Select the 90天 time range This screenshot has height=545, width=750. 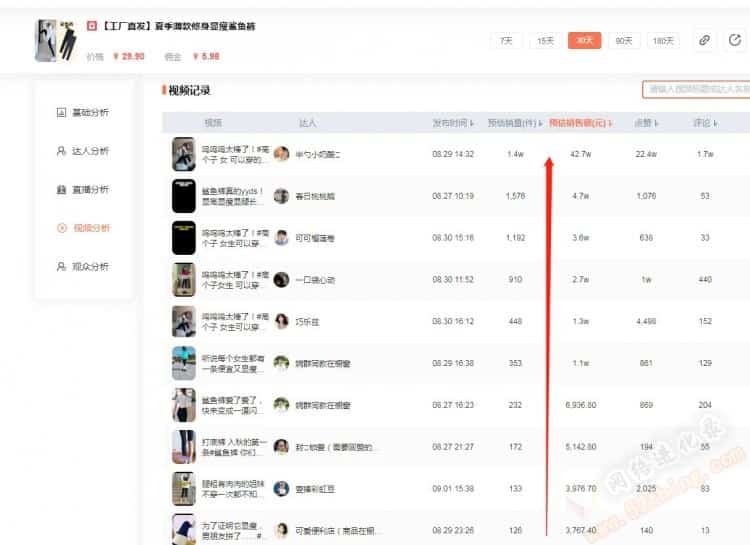[624, 41]
